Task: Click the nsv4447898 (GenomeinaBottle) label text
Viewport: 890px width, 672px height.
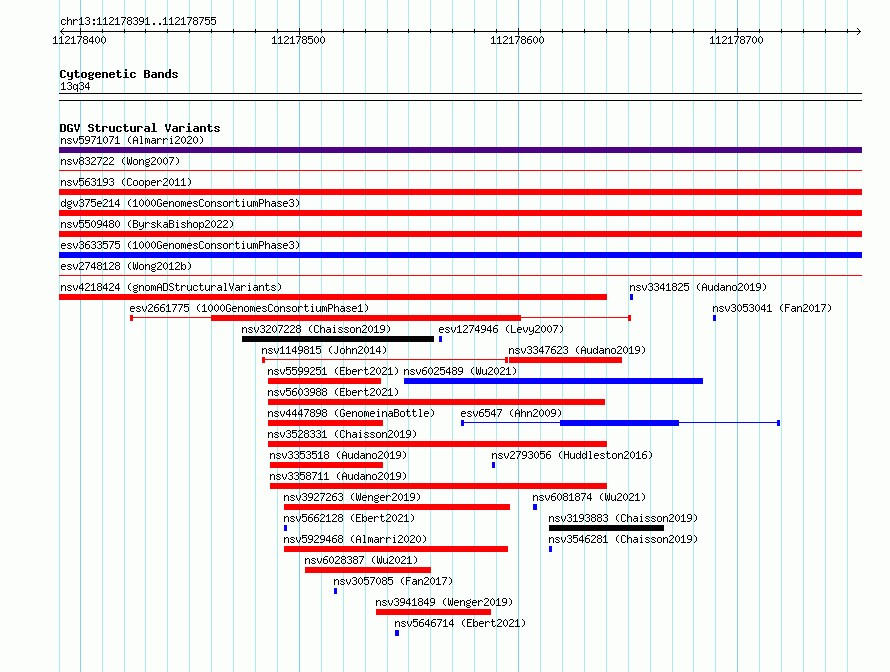Action: click(351, 413)
